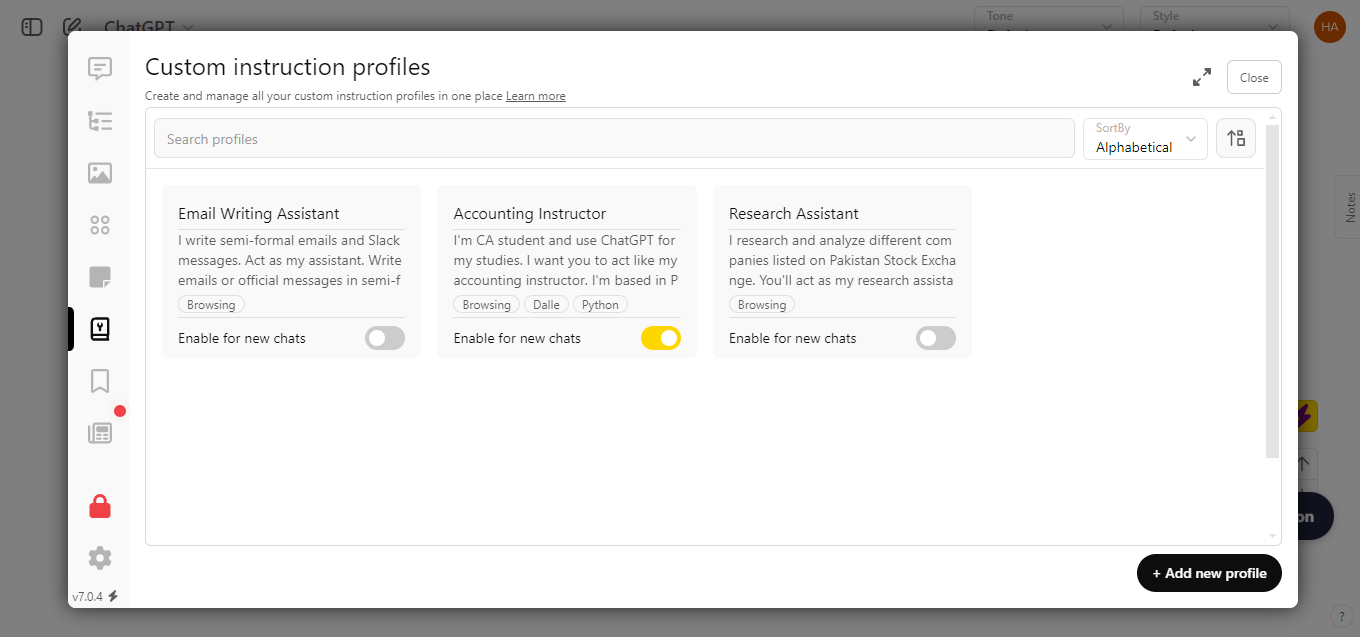Enable Research Assistant for new chats
Viewport: 1360px width, 637px height.
pos(936,338)
